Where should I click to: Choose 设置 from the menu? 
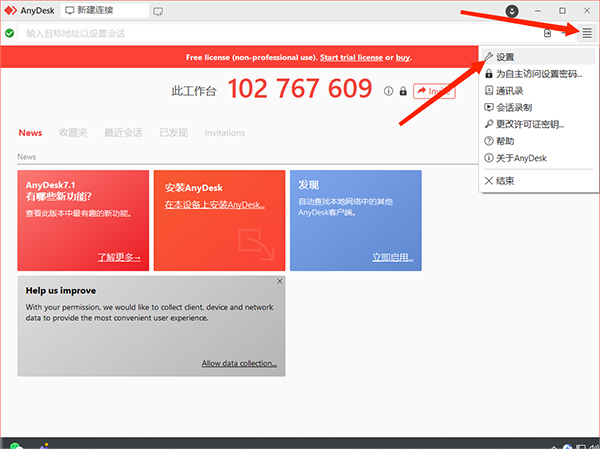click(538, 57)
